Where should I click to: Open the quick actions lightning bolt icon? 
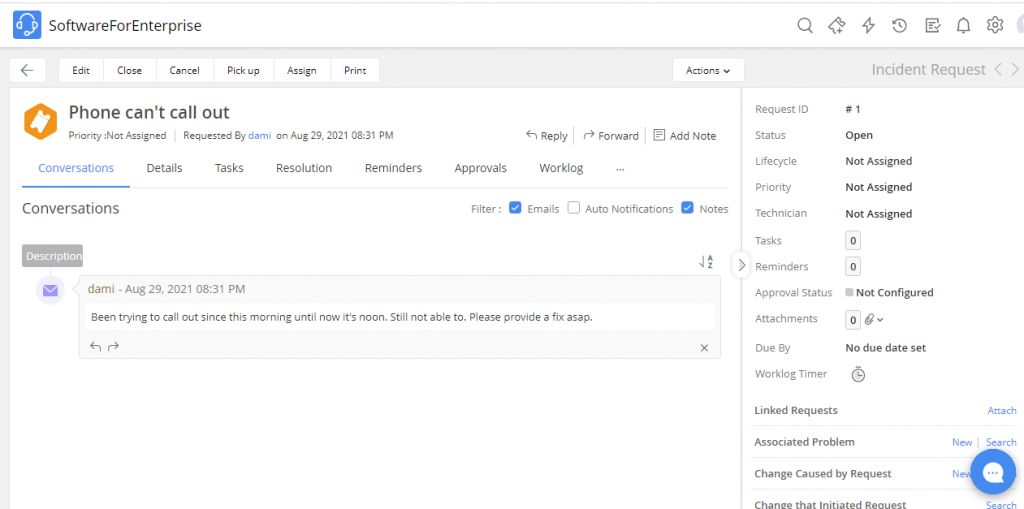pos(868,26)
